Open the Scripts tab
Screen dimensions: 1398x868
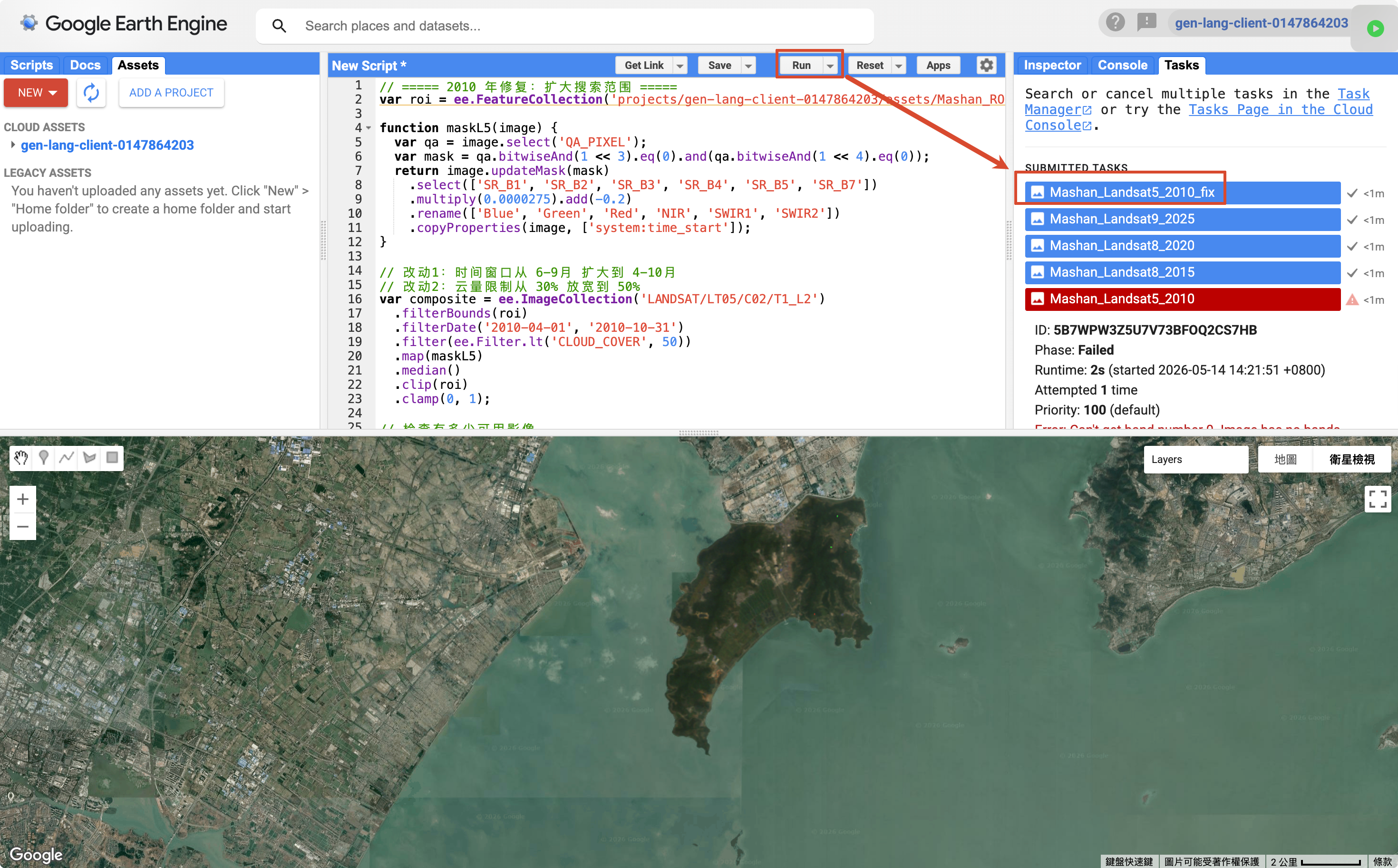[x=31, y=65]
